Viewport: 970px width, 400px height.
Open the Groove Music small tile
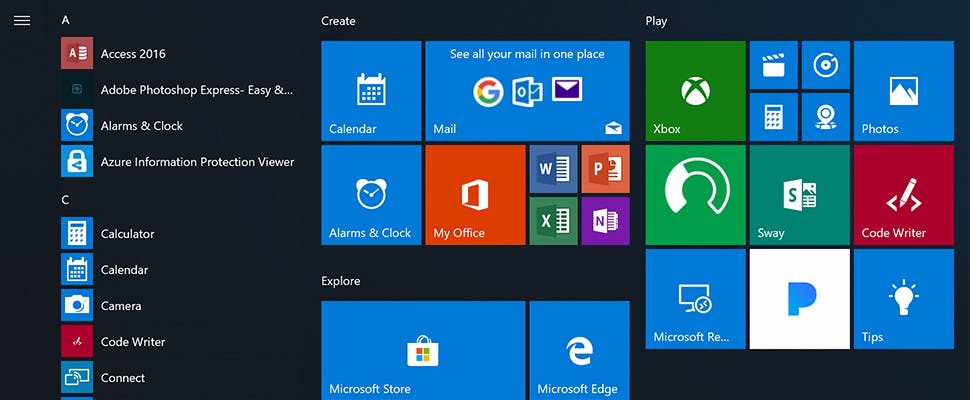pos(826,65)
